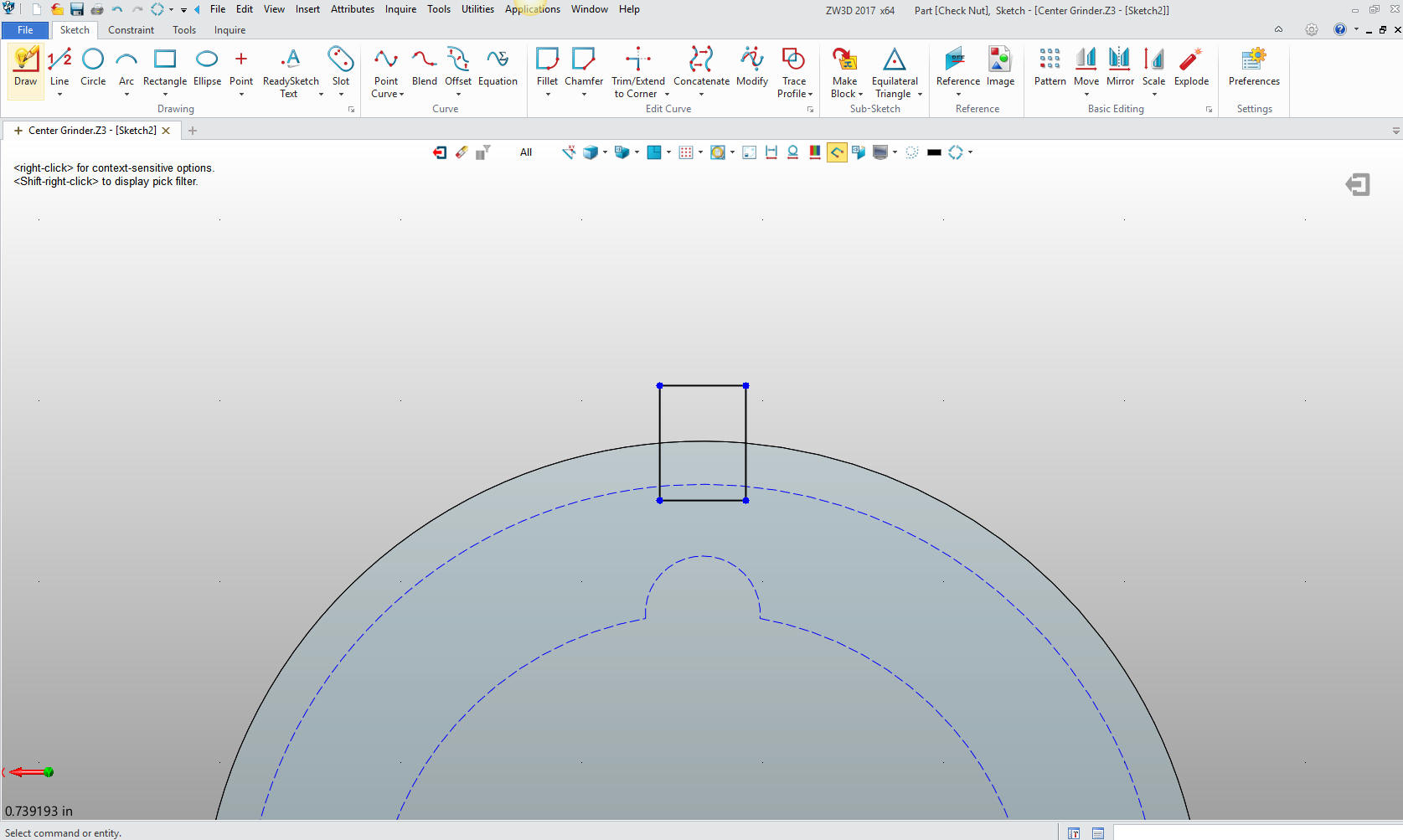Open the Attributes menu
Screen dimensions: 1403x840
pos(353,9)
